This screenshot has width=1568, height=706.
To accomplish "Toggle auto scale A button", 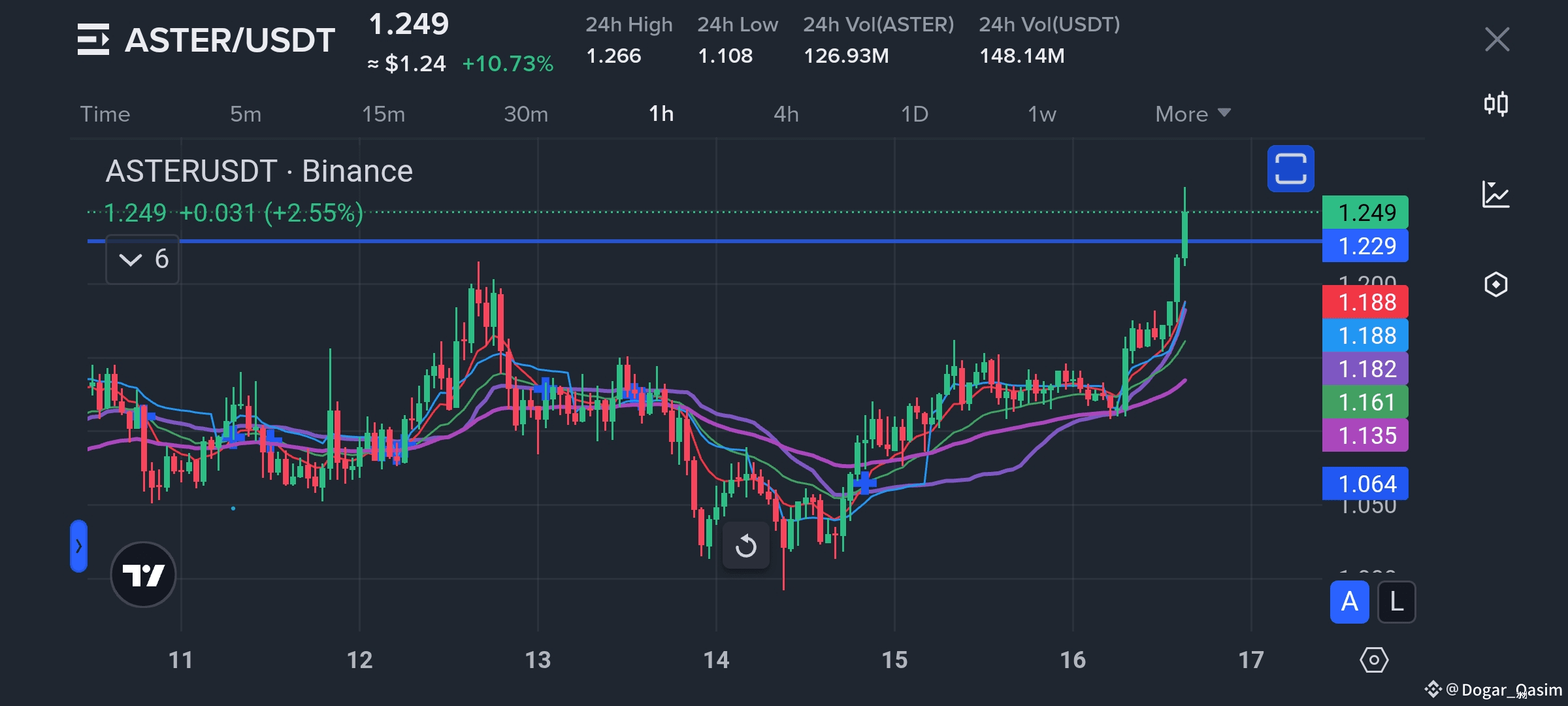I will coord(1349,602).
